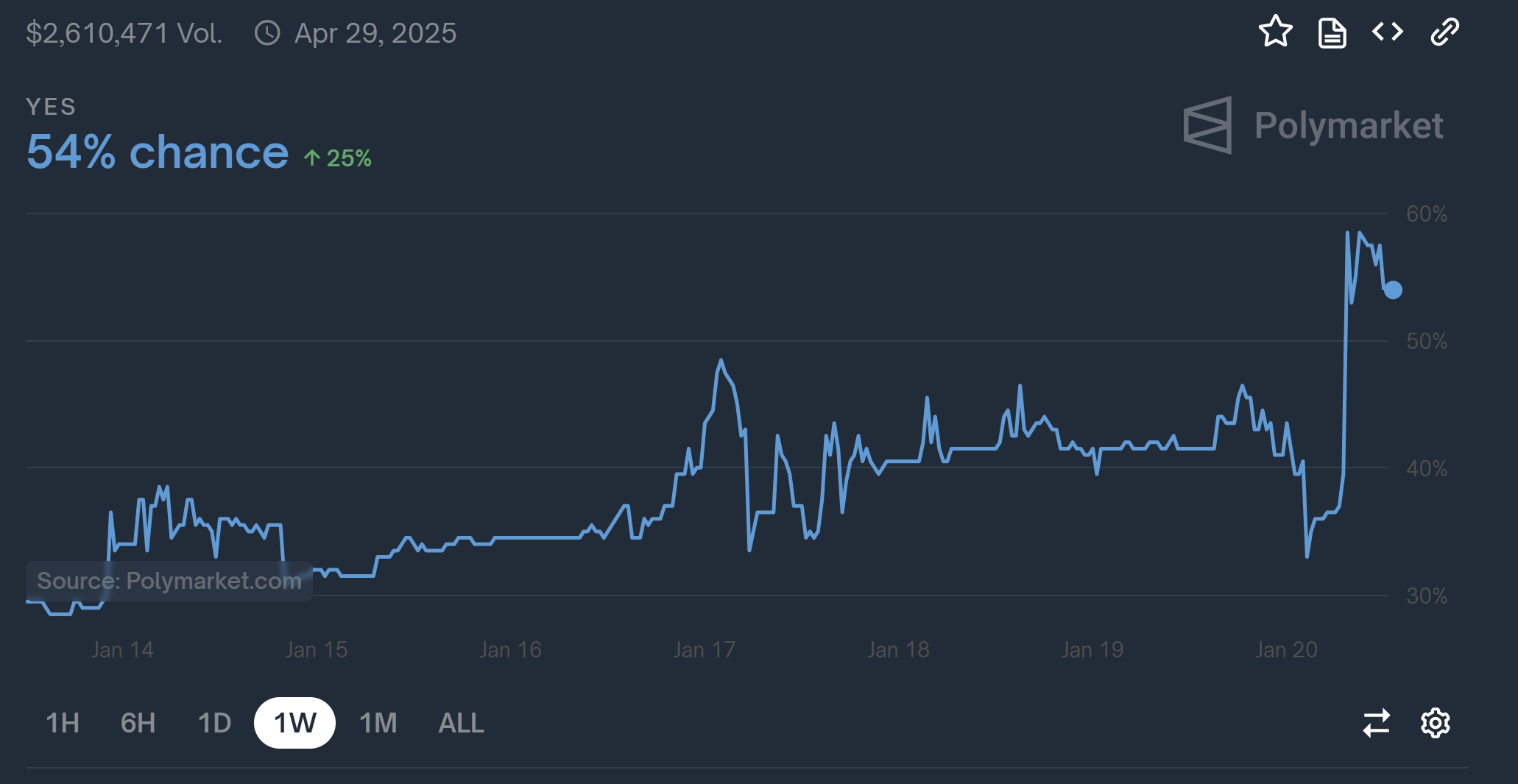The width and height of the screenshot is (1518, 784).
Task: Copy the market link icon
Action: [x=1443, y=32]
